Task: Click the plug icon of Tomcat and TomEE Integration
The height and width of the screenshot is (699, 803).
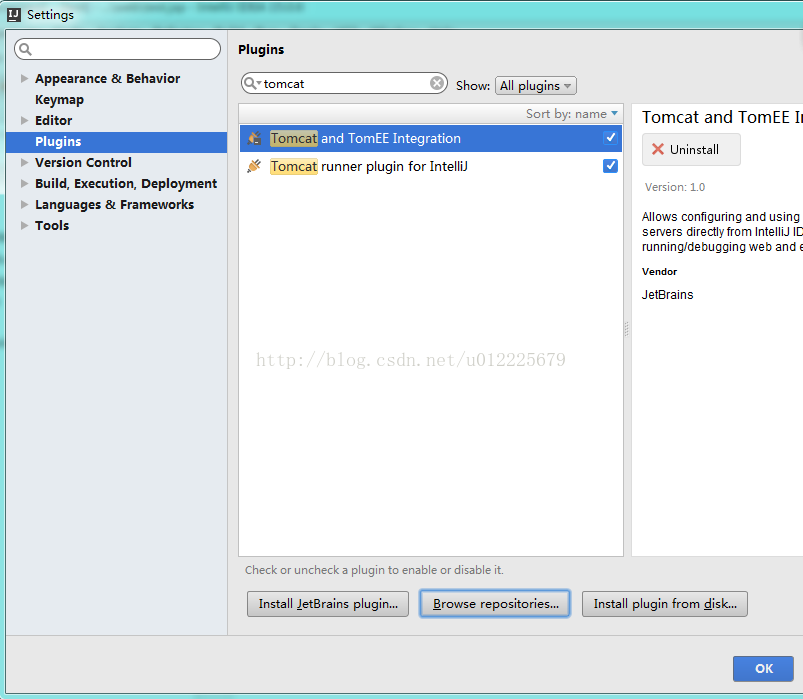Action: (255, 138)
